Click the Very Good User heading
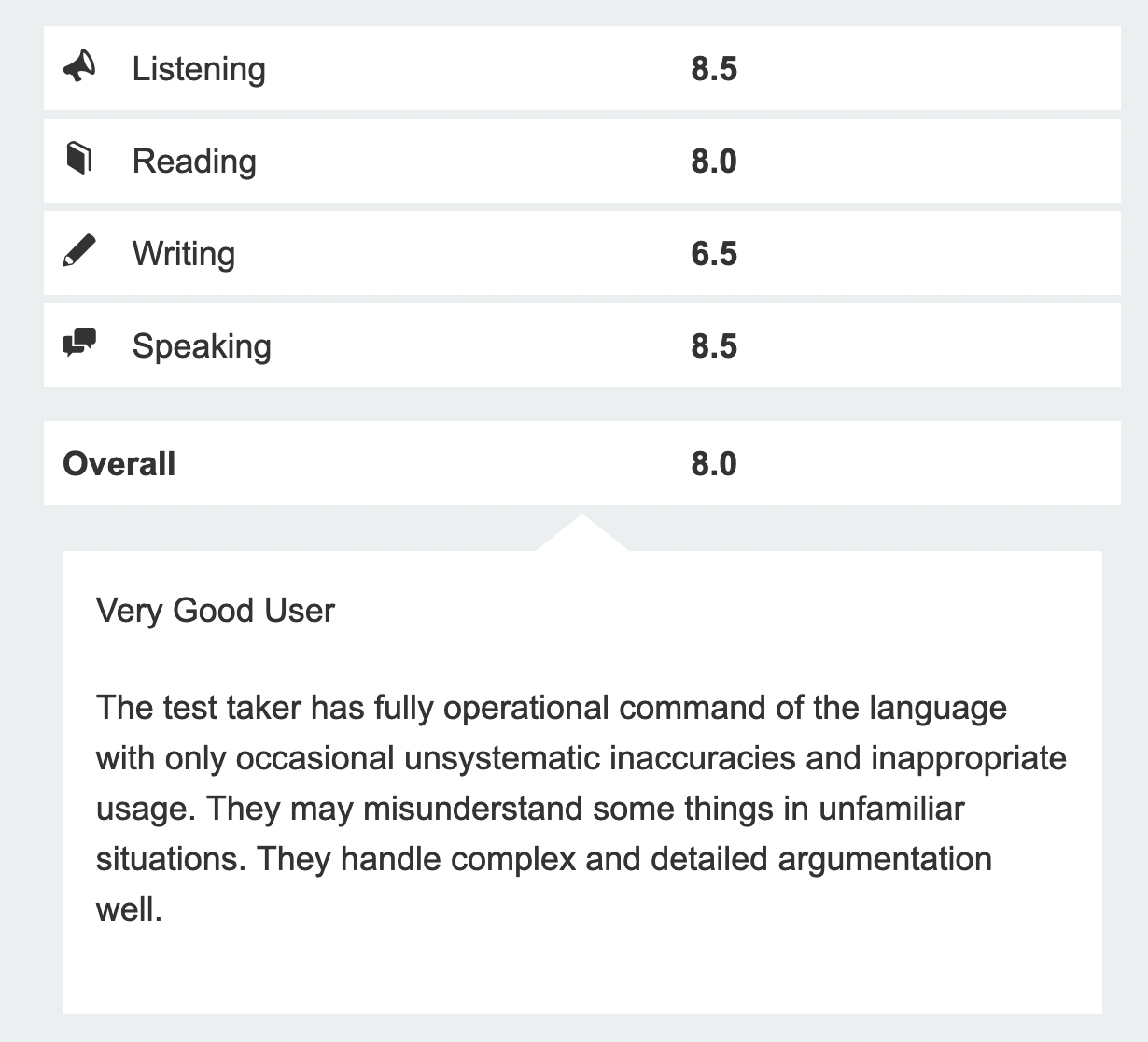The image size is (1148, 1042). 216,611
